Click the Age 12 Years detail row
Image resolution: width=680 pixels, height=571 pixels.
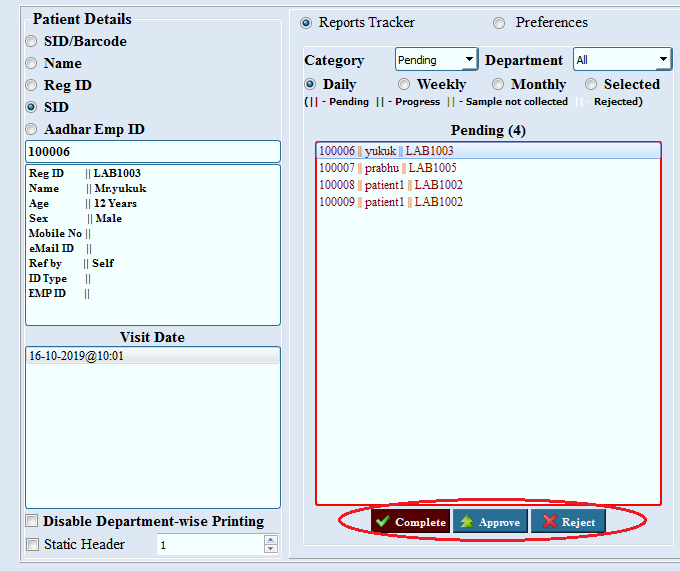pyautogui.click(x=82, y=203)
